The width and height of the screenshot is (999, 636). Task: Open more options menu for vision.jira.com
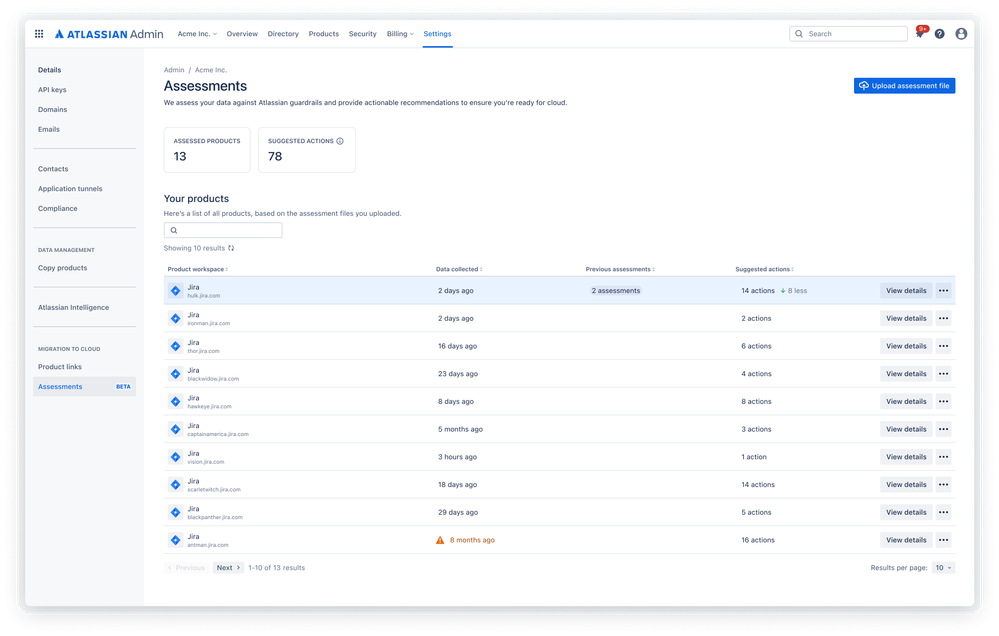pyautogui.click(x=944, y=457)
